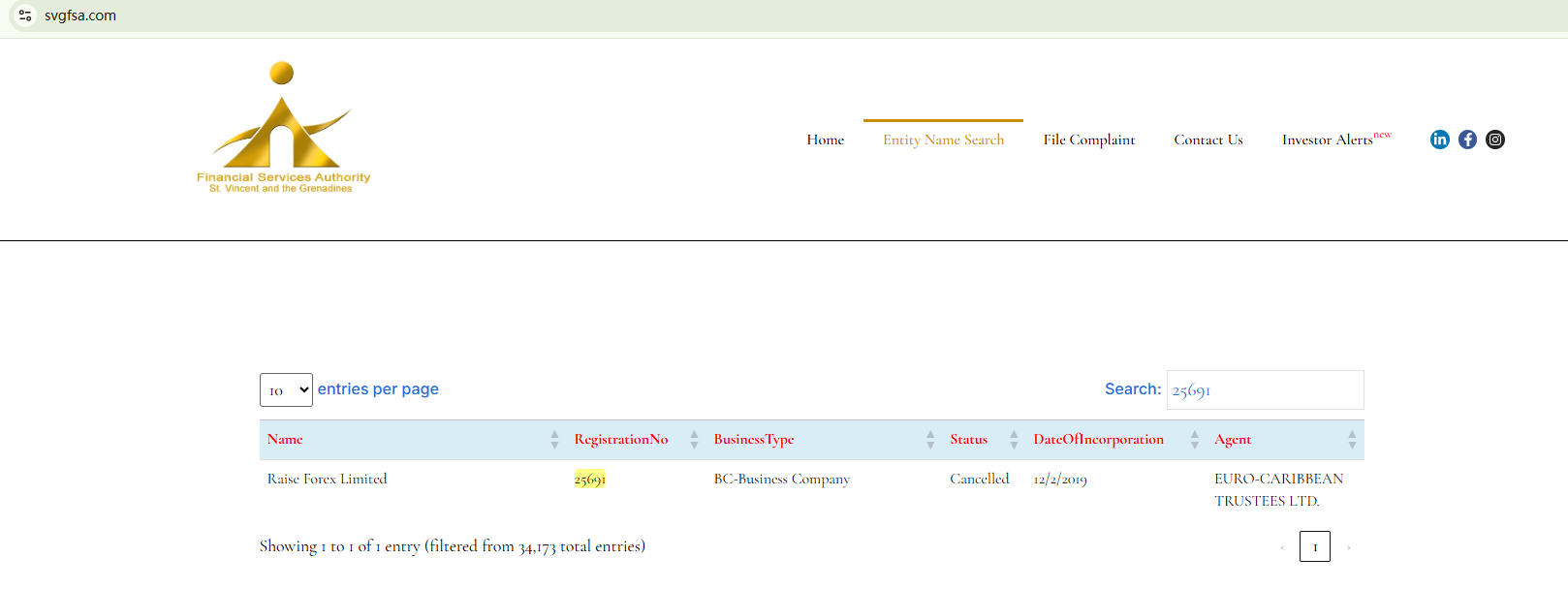Screen dimensions: 1568x589
Task: Click the 12/2/2019 date cell
Action: [x=1060, y=479]
